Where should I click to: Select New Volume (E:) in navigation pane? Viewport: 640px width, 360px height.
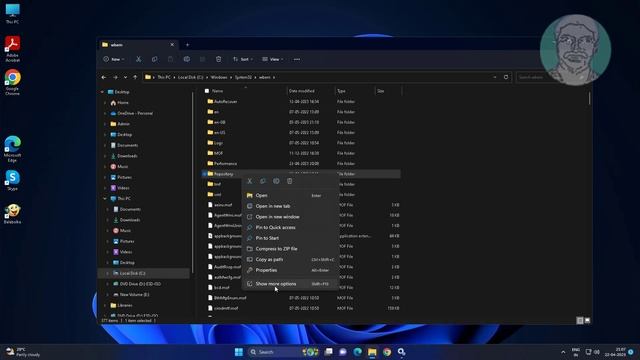(x=134, y=295)
